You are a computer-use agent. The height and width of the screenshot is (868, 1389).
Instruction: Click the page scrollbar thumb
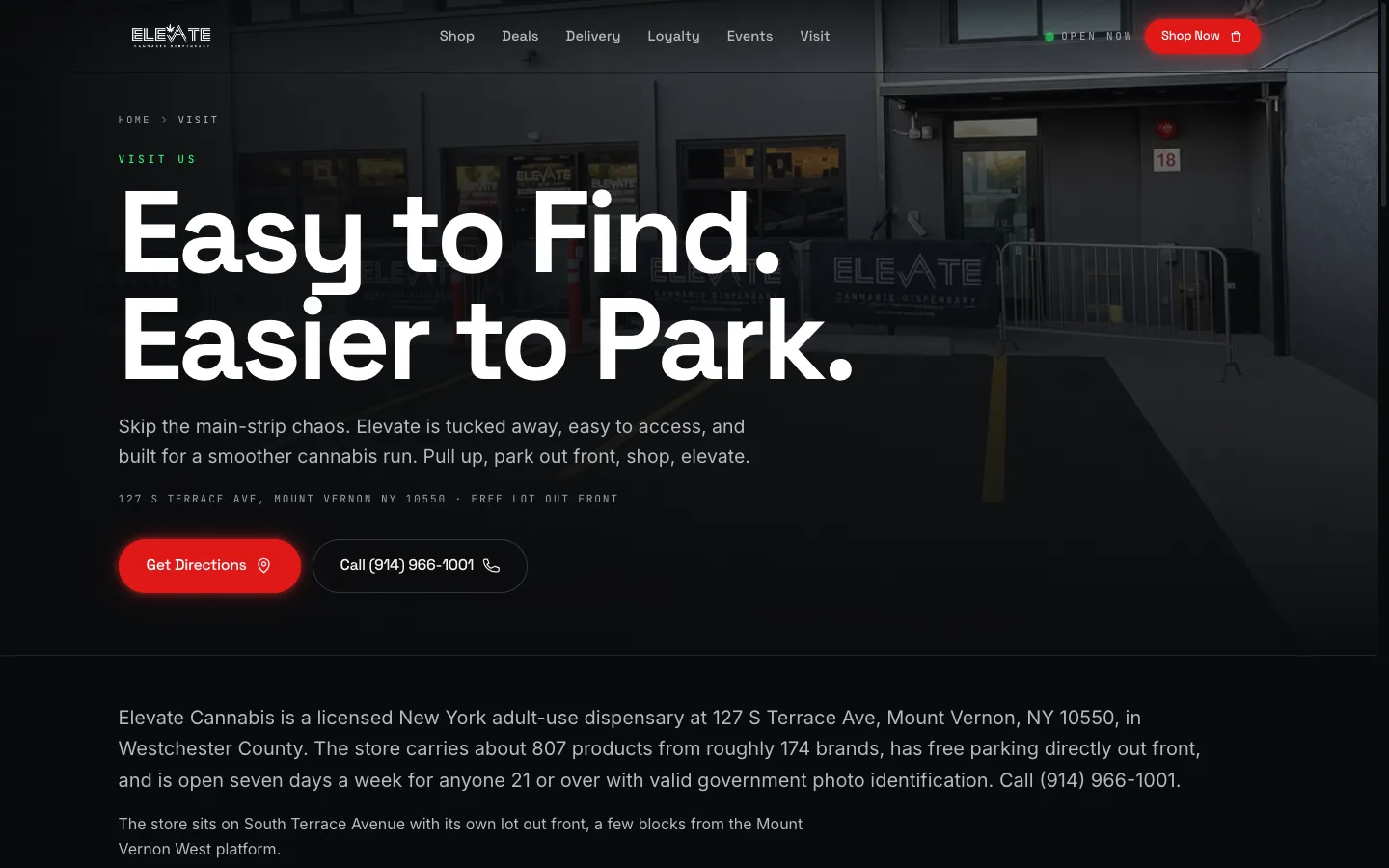[x=1384, y=104]
